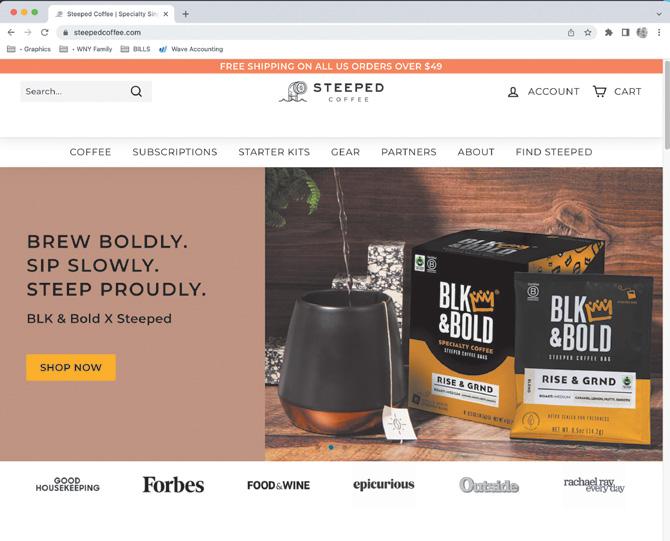
Task: Toggle the browser side panel icon
Action: [625, 32]
